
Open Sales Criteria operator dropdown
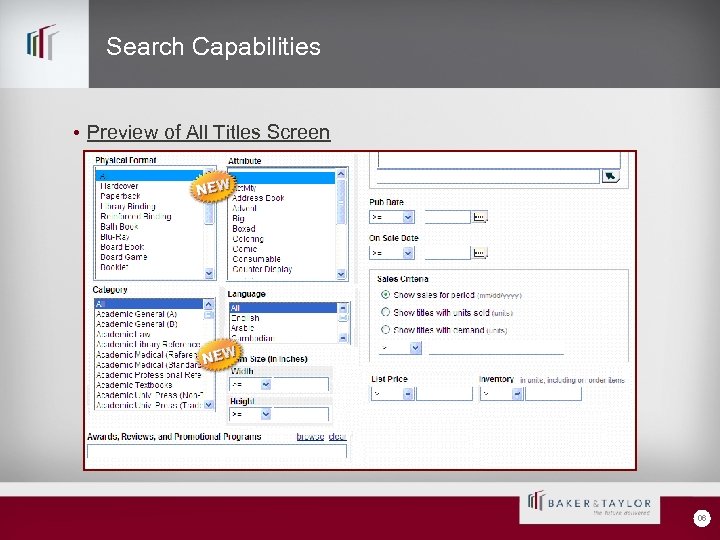416,348
